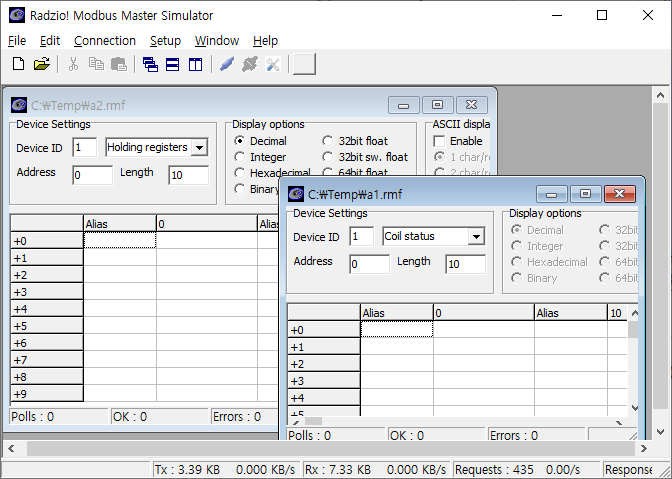Click the +0 alias cell in a2.rmf
This screenshot has height=479, width=672.
pos(120,240)
